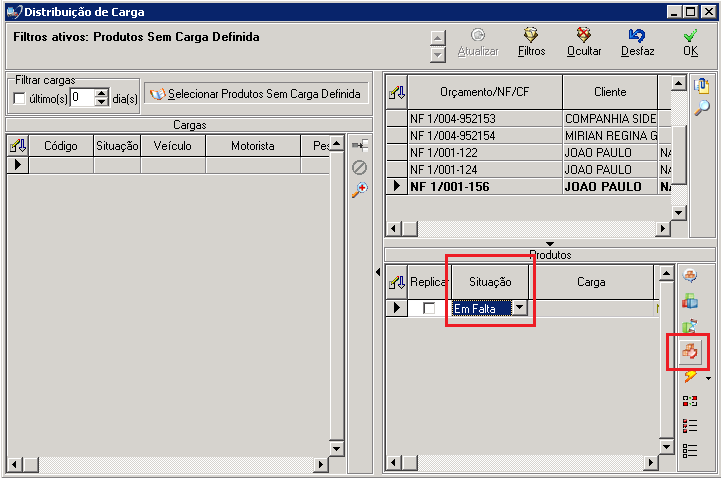The image size is (721, 478).
Task: Click the yellow lightning bolt icon
Action: [690, 376]
